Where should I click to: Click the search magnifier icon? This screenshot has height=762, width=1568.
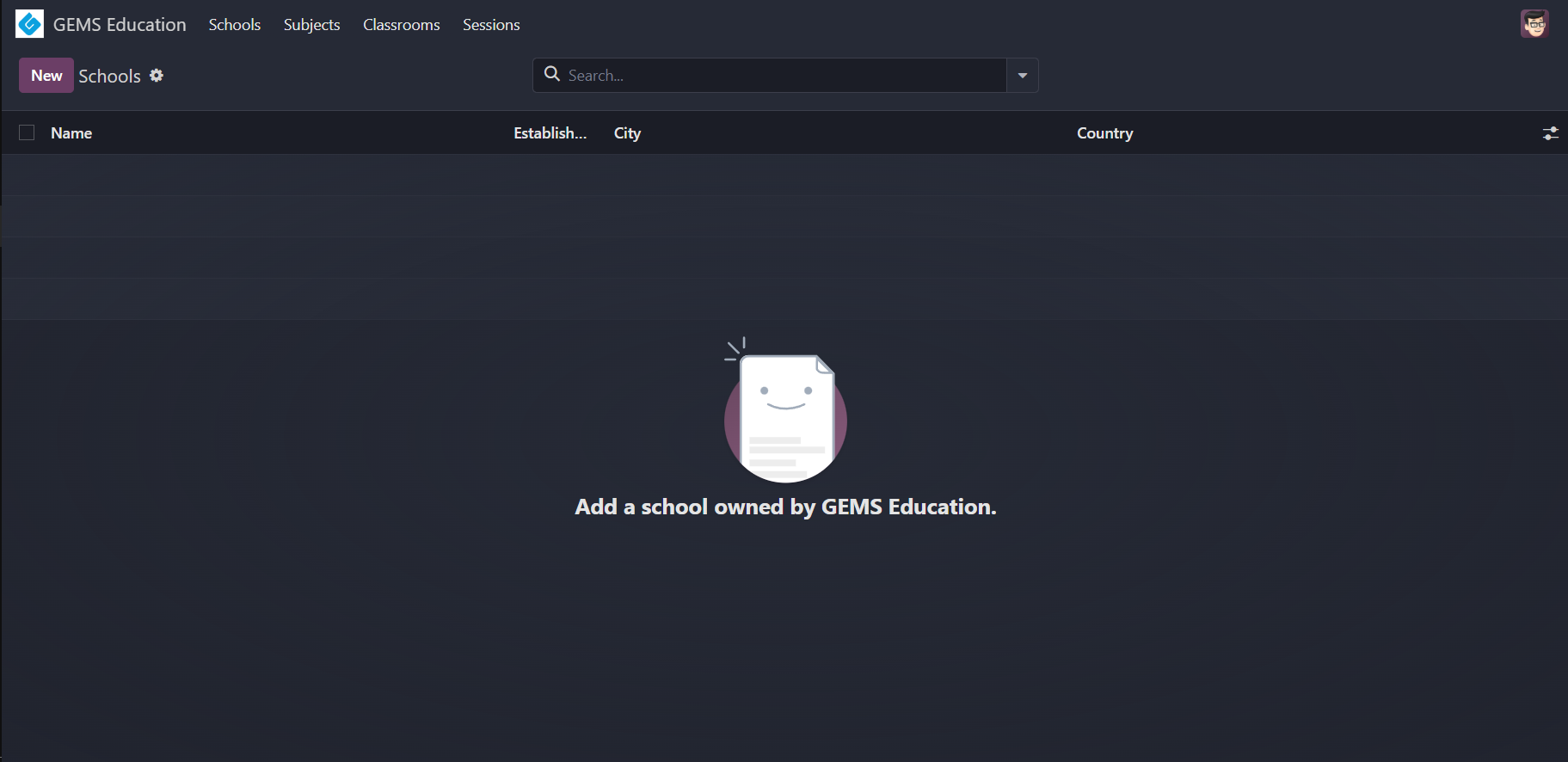[x=552, y=75]
